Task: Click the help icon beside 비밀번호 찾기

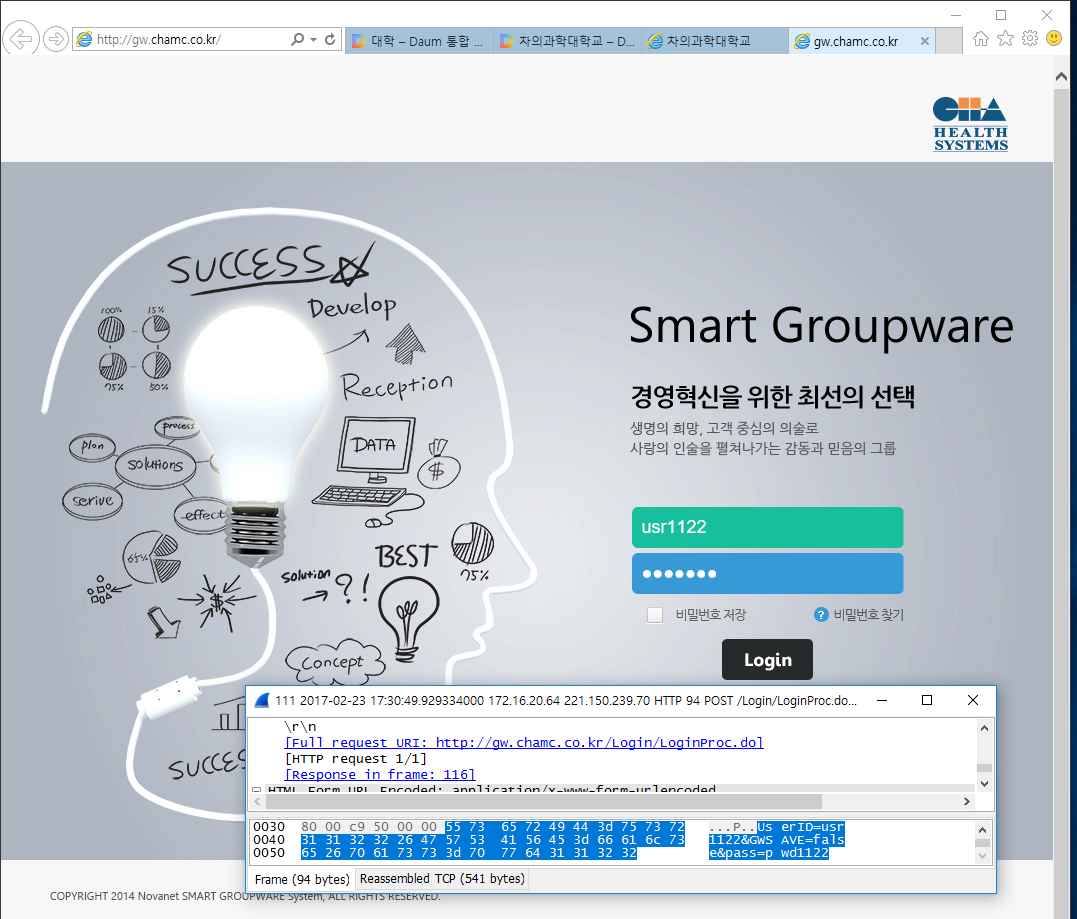Action: [821, 615]
